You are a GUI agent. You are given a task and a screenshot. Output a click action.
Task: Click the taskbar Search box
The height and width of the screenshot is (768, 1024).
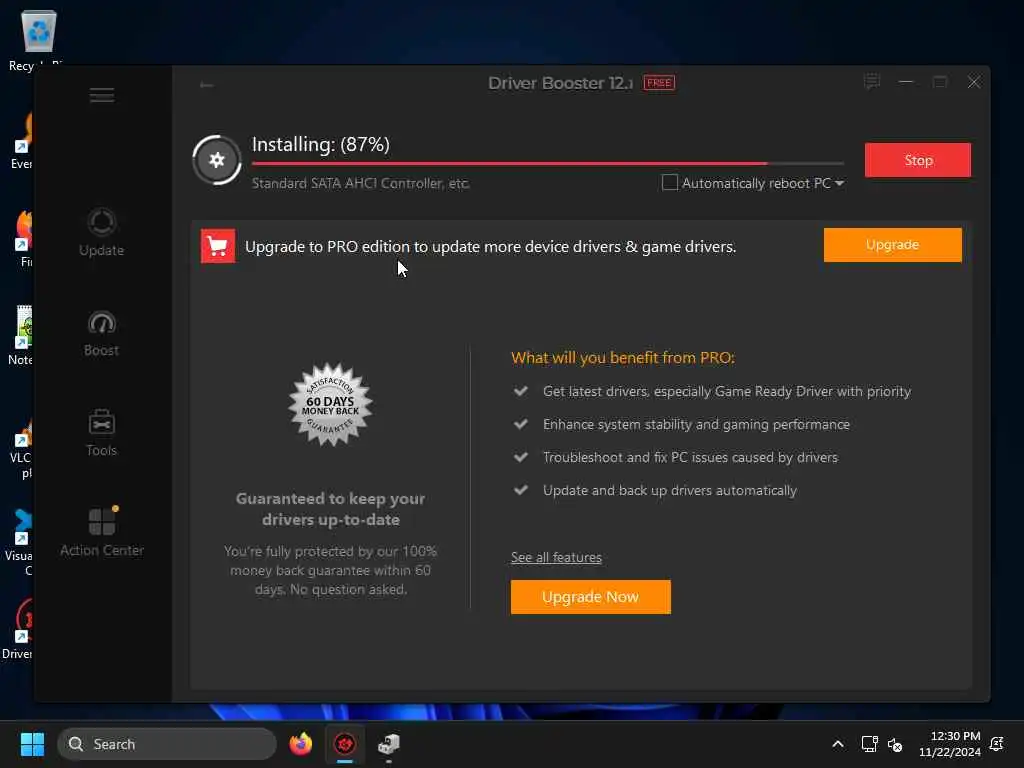(x=167, y=744)
